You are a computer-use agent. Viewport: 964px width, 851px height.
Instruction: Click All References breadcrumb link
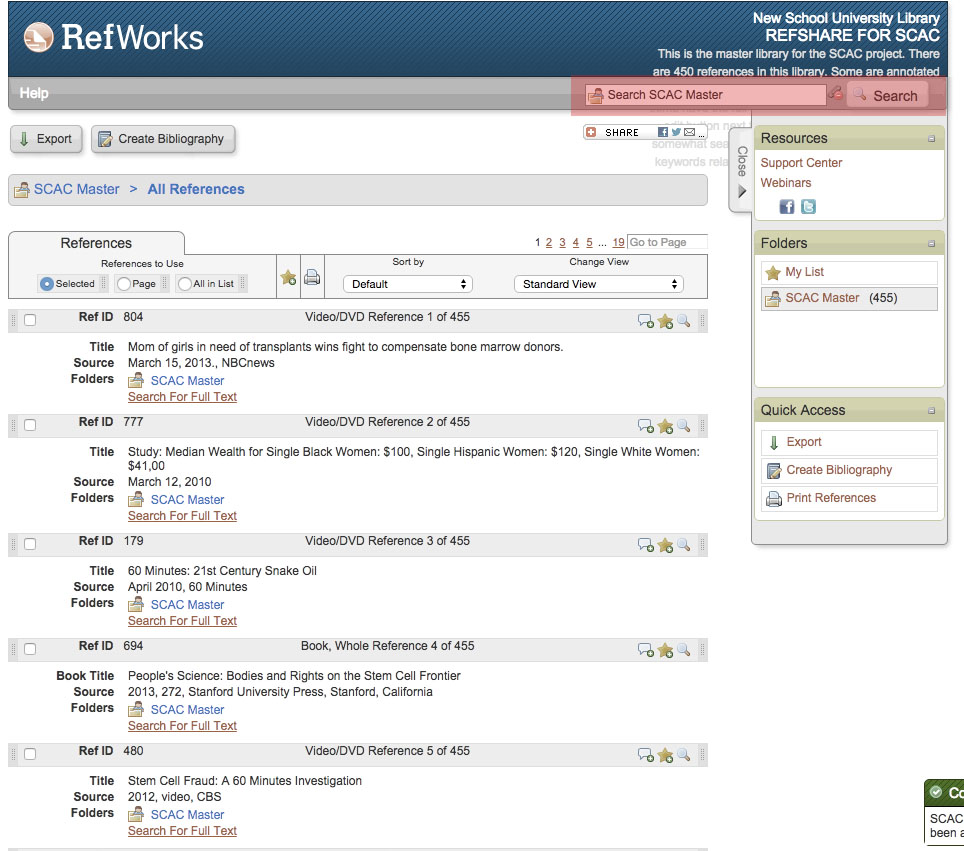tap(196, 189)
